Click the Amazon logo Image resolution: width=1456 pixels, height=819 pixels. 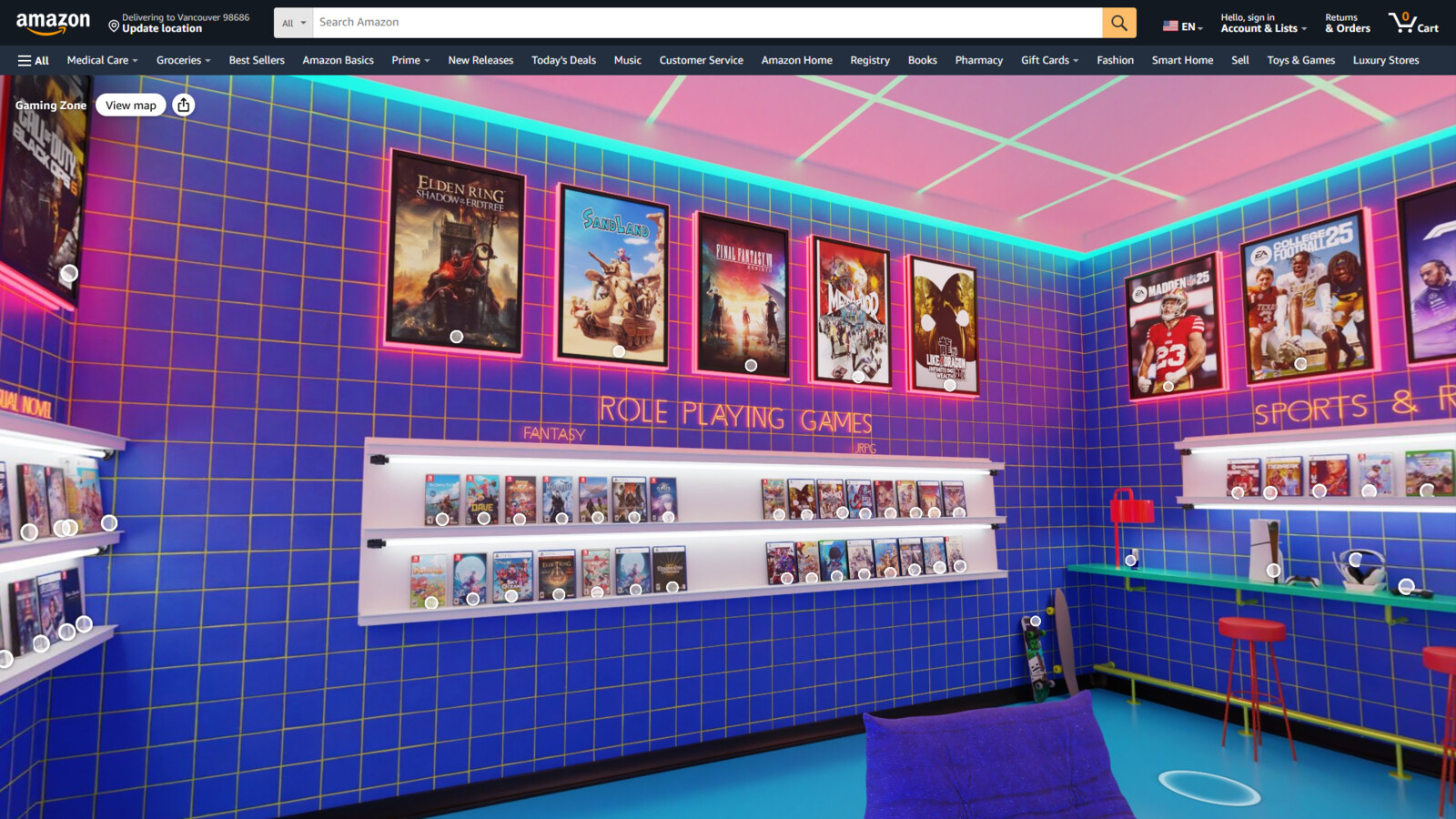pyautogui.click(x=53, y=23)
